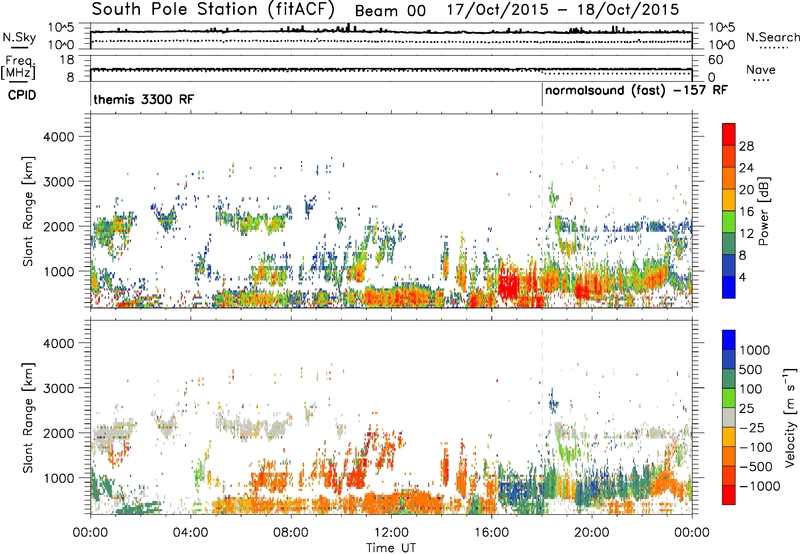Click the '1000' range tick in velocity panel
Viewport: 800px width, 554px height.
click(58, 478)
